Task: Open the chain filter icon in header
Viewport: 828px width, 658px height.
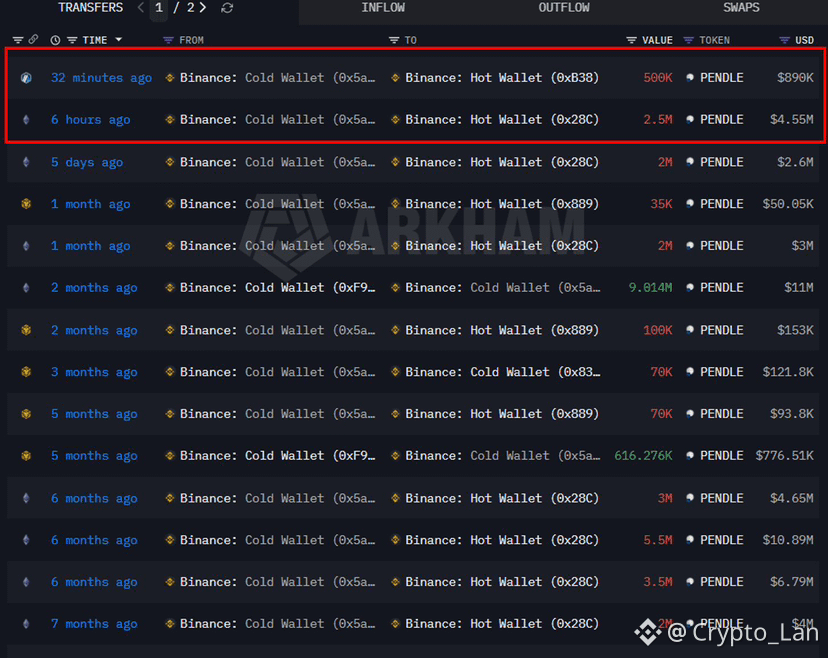Action: [x=18, y=40]
